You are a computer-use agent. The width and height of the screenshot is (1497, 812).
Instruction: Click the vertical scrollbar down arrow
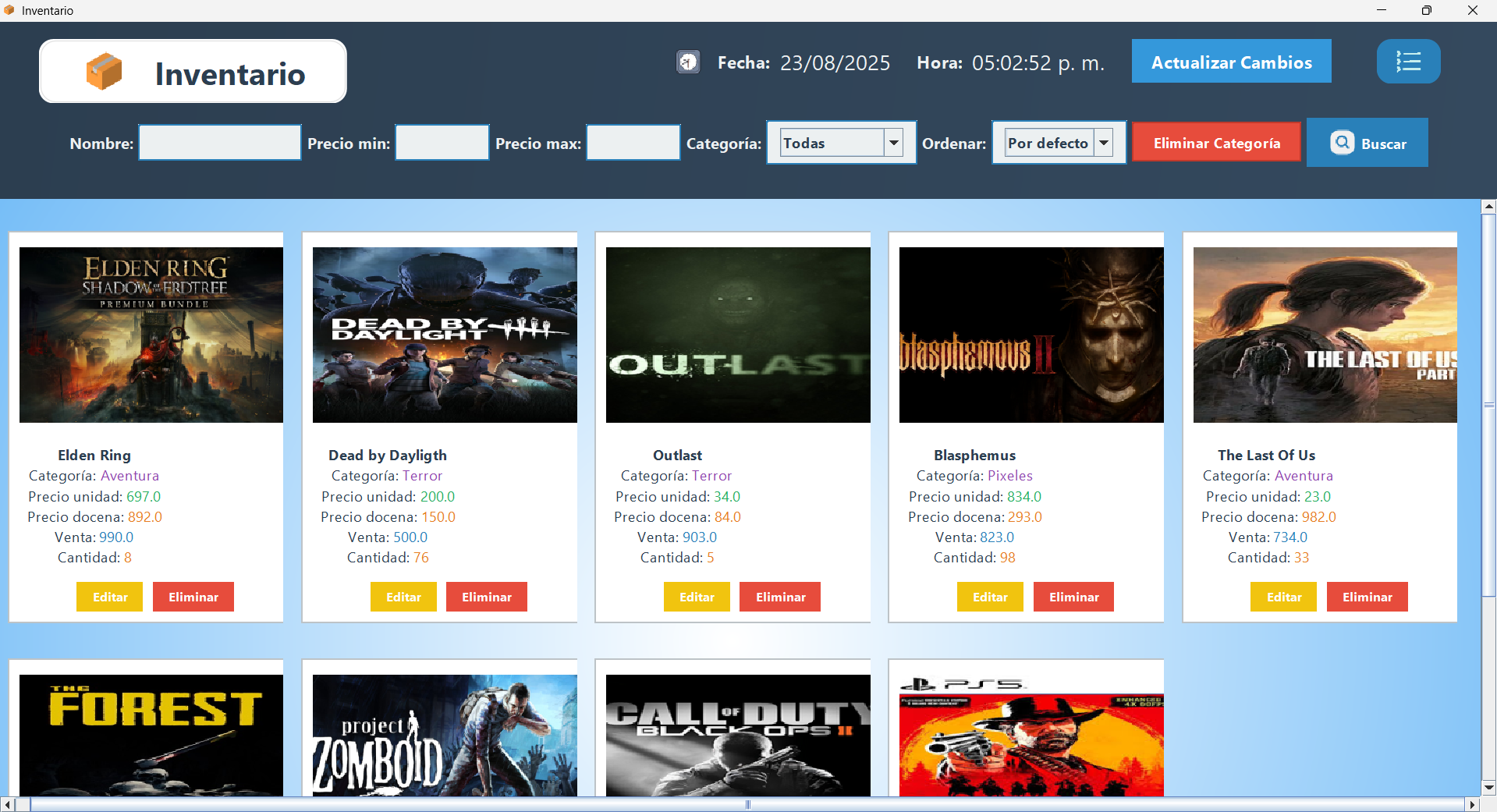pyautogui.click(x=1488, y=787)
